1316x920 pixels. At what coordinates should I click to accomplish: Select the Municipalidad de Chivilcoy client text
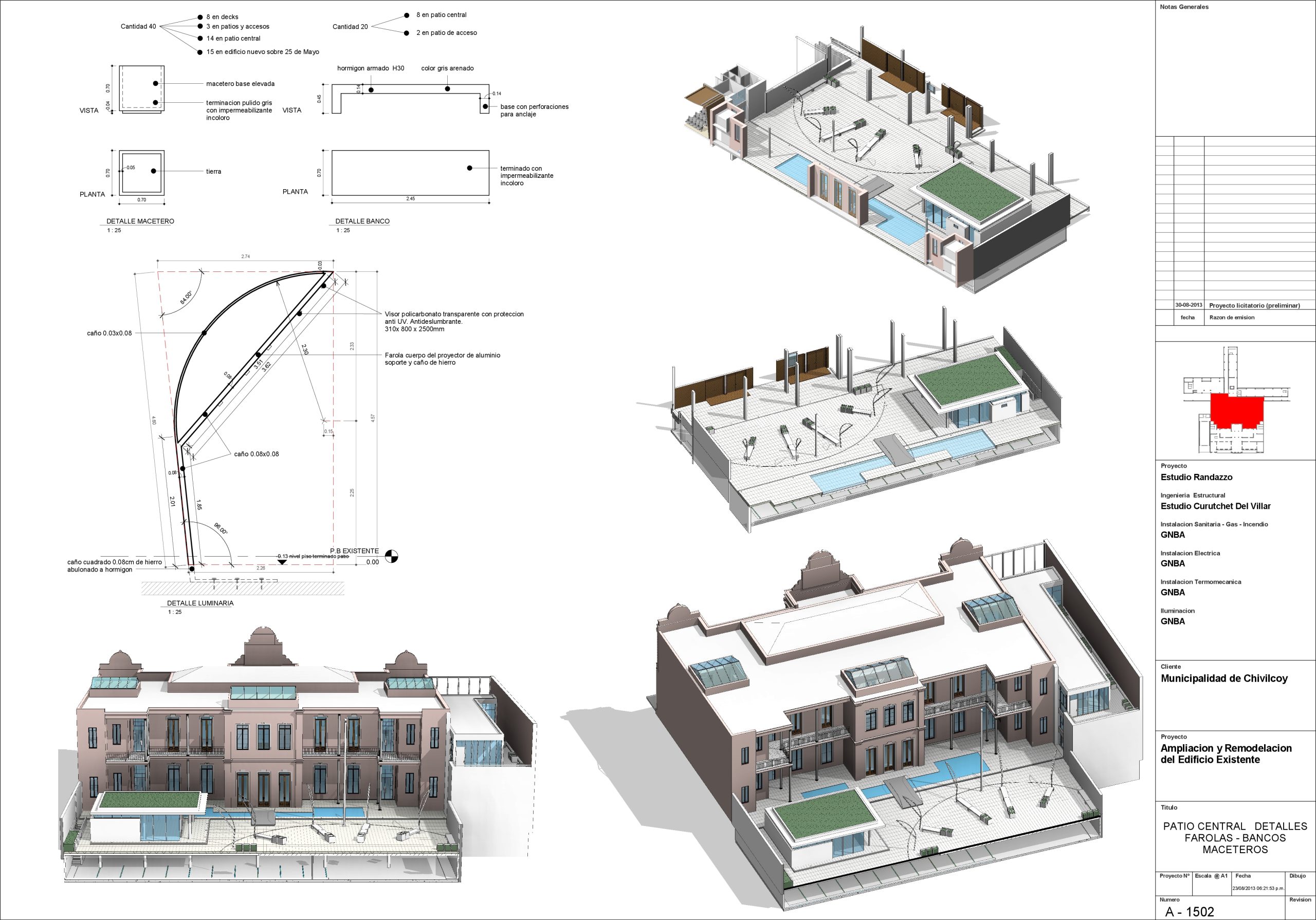tap(1223, 678)
